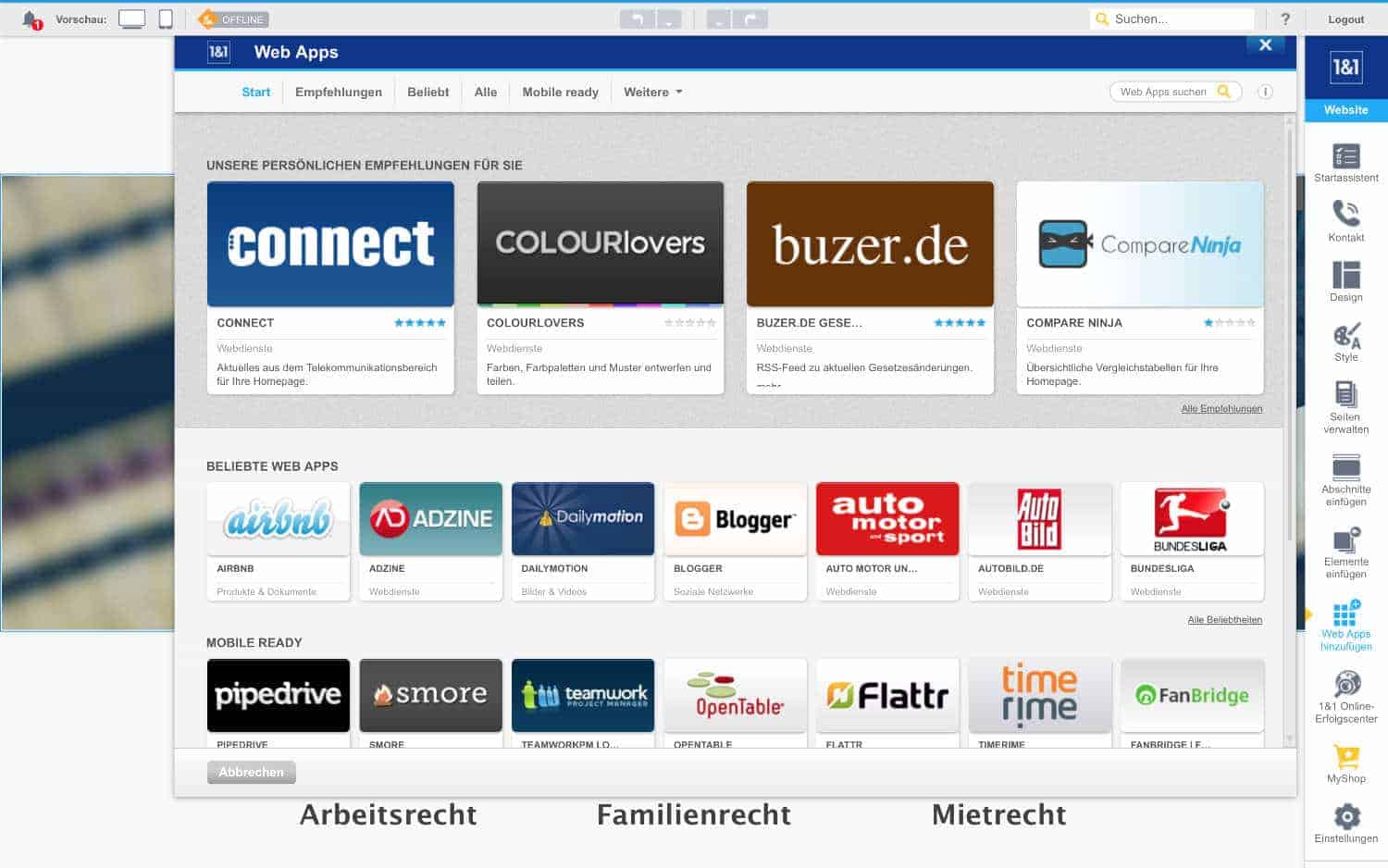The image size is (1388, 868).
Task: Click the Compare Ninja star rating
Action: click(1230, 323)
